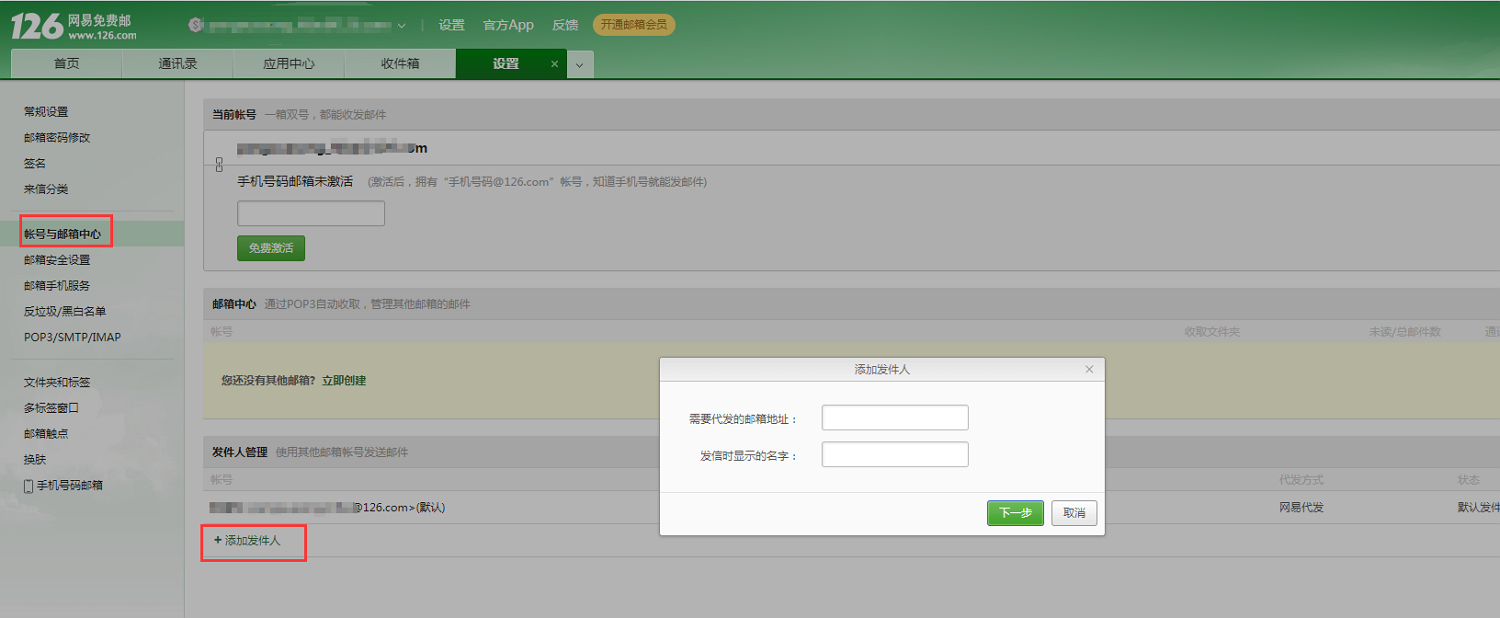Click the 免费激活 button
Image resolution: width=1500 pixels, height=618 pixels.
[x=271, y=248]
